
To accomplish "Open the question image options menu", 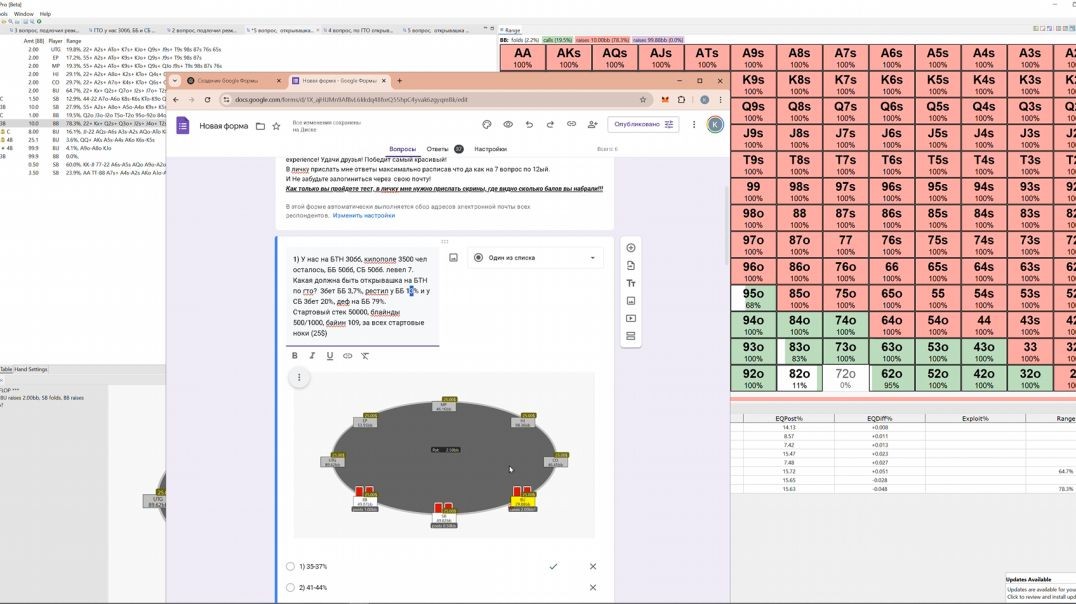I will pos(299,378).
